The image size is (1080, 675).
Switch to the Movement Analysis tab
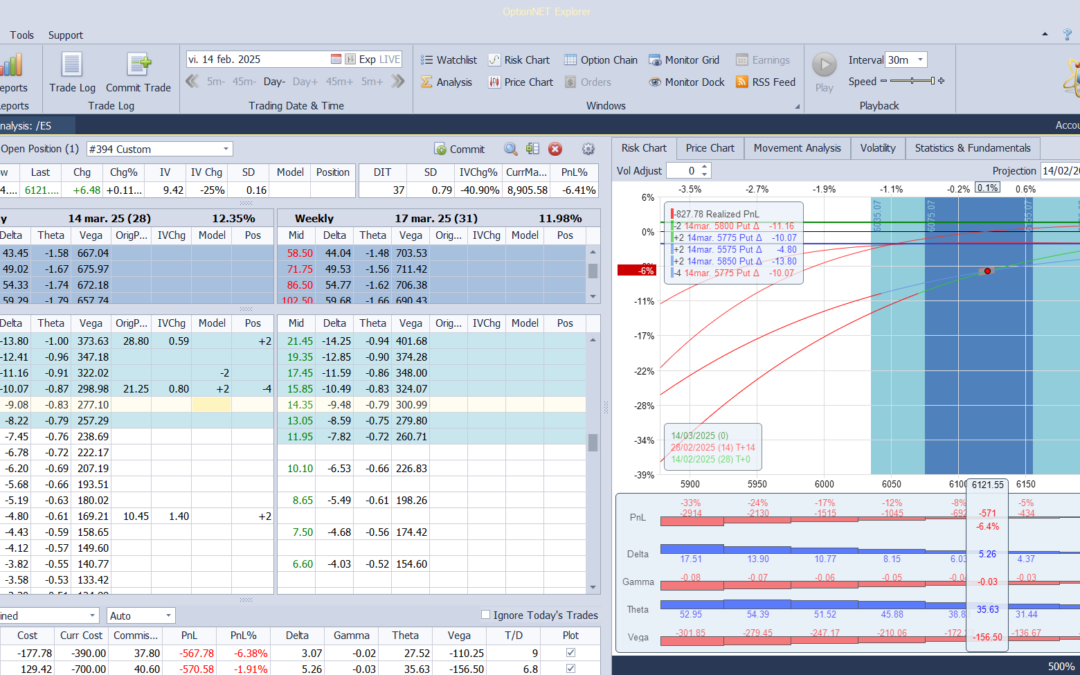[796, 148]
